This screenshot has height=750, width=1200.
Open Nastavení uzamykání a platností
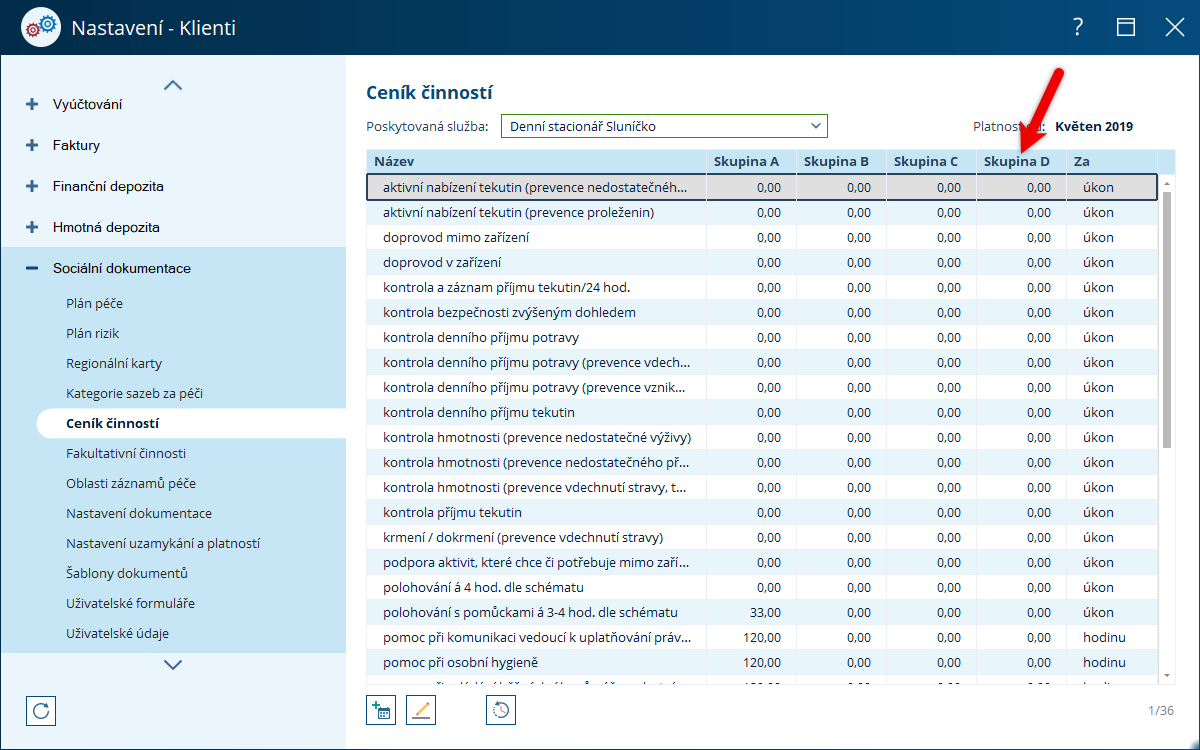(x=163, y=543)
